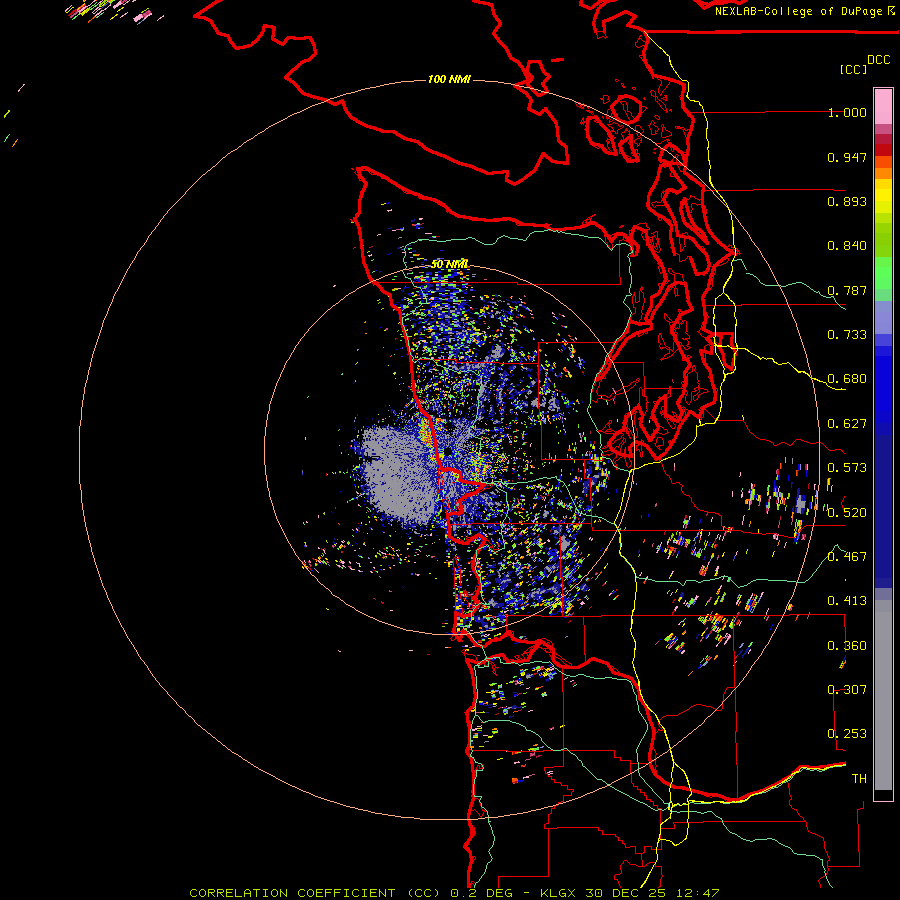The image size is (900, 900).
Task: Select the 0.733 legend value
Action: coord(847,335)
